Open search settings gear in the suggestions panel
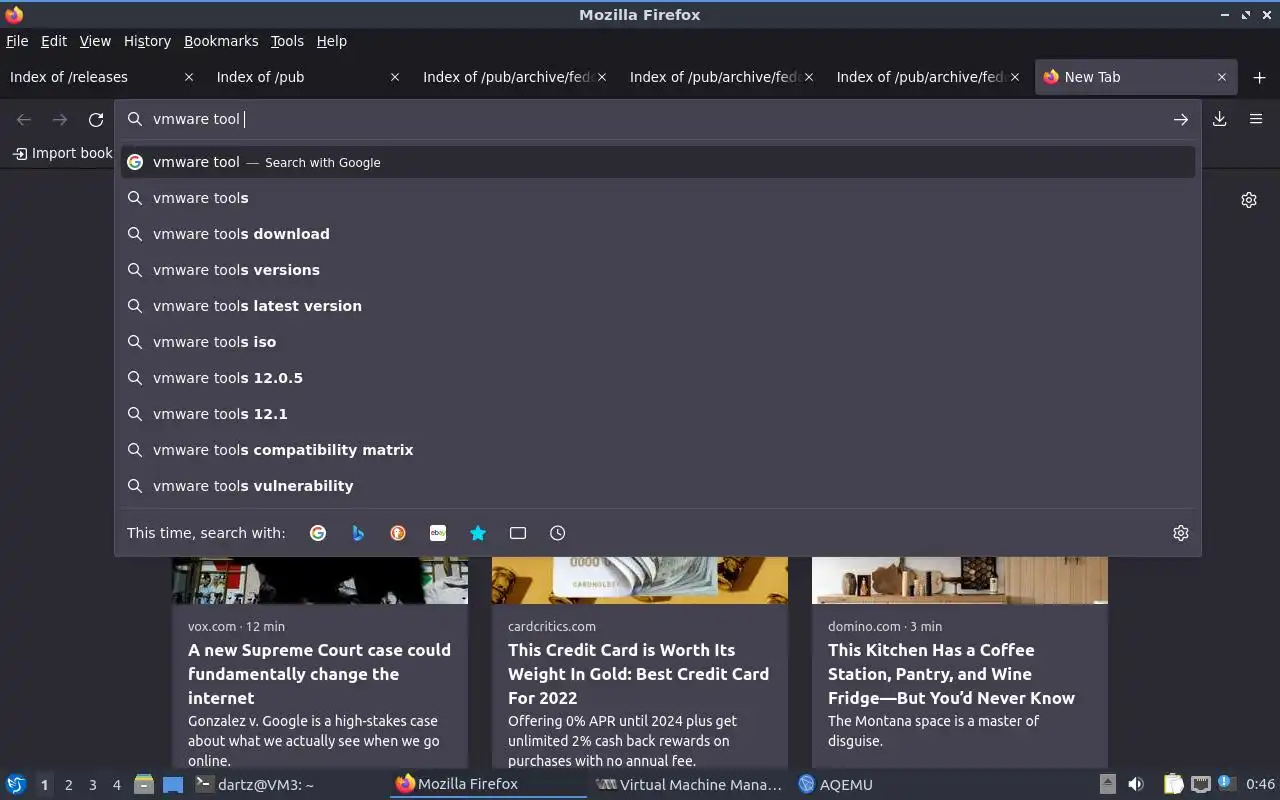The width and height of the screenshot is (1280, 800). point(1181,533)
